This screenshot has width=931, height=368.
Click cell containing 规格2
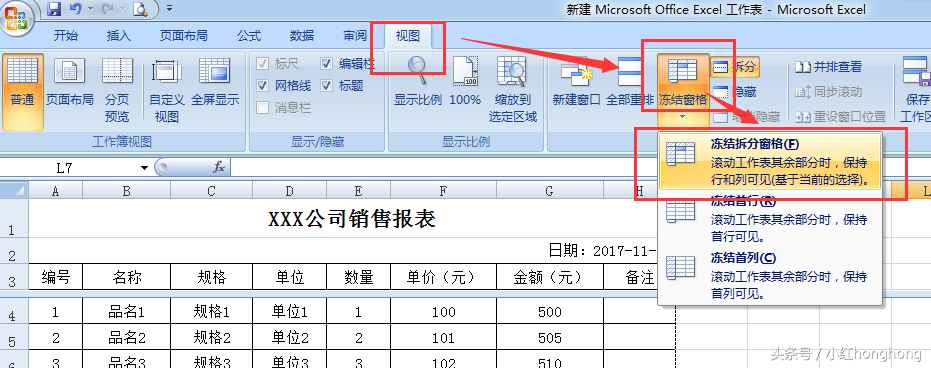[211, 338]
